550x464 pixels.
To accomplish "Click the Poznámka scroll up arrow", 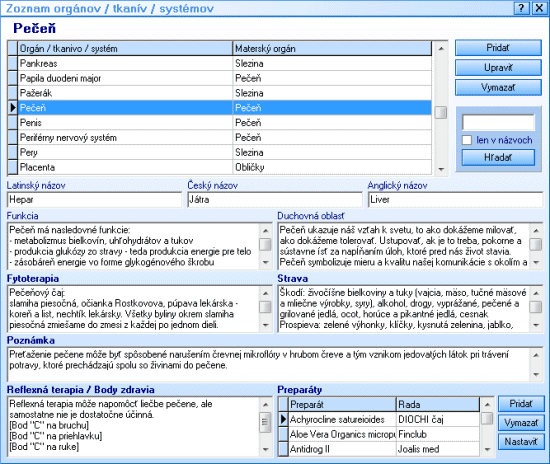I will [536, 355].
